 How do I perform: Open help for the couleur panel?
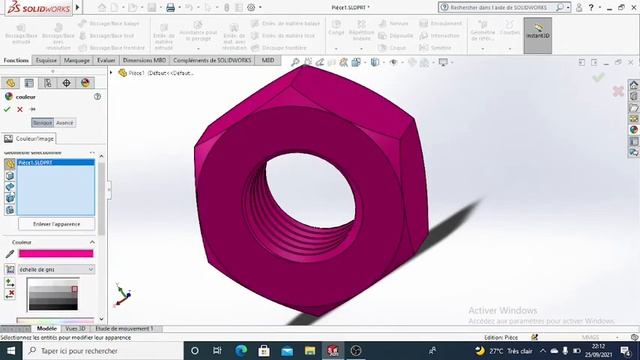coord(97,97)
